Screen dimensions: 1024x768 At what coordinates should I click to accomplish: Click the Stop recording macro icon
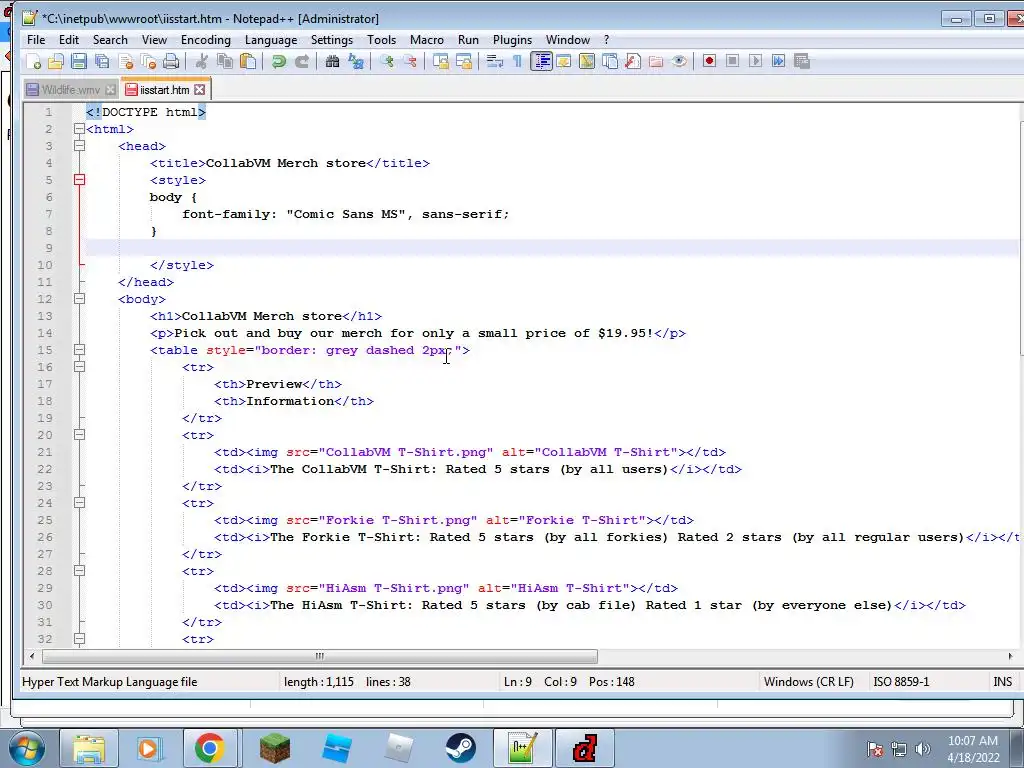[733, 61]
